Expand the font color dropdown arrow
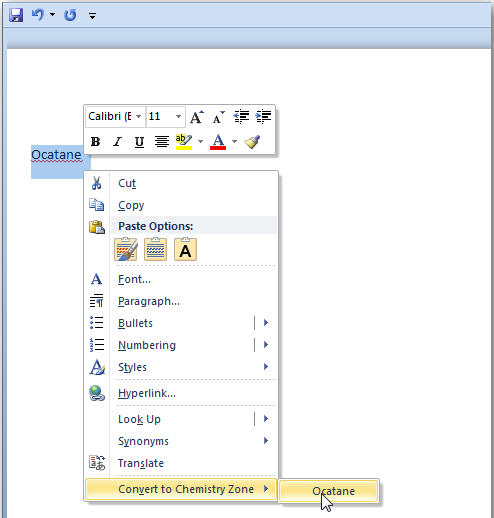The width and height of the screenshot is (494, 518). tap(234, 142)
